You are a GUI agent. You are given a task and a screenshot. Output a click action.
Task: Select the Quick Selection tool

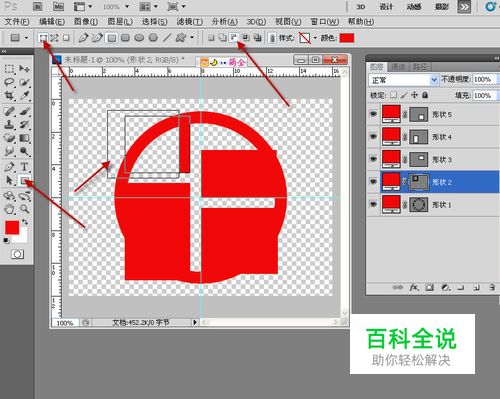[x=24, y=82]
